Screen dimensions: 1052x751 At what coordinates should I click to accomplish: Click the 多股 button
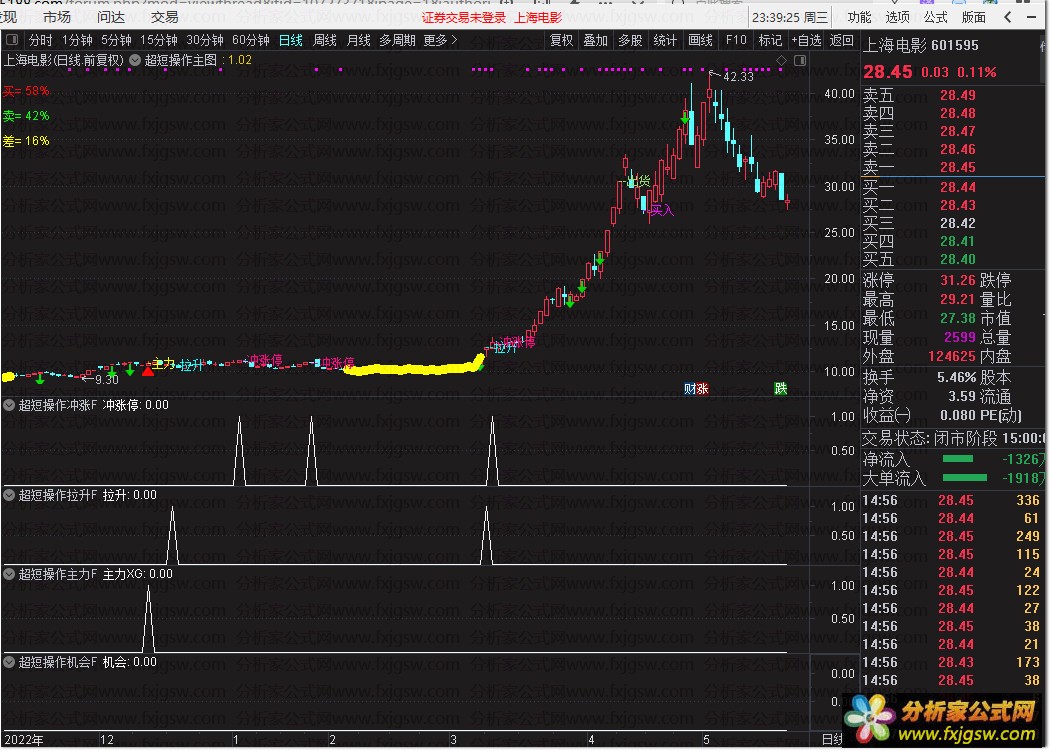(x=630, y=40)
